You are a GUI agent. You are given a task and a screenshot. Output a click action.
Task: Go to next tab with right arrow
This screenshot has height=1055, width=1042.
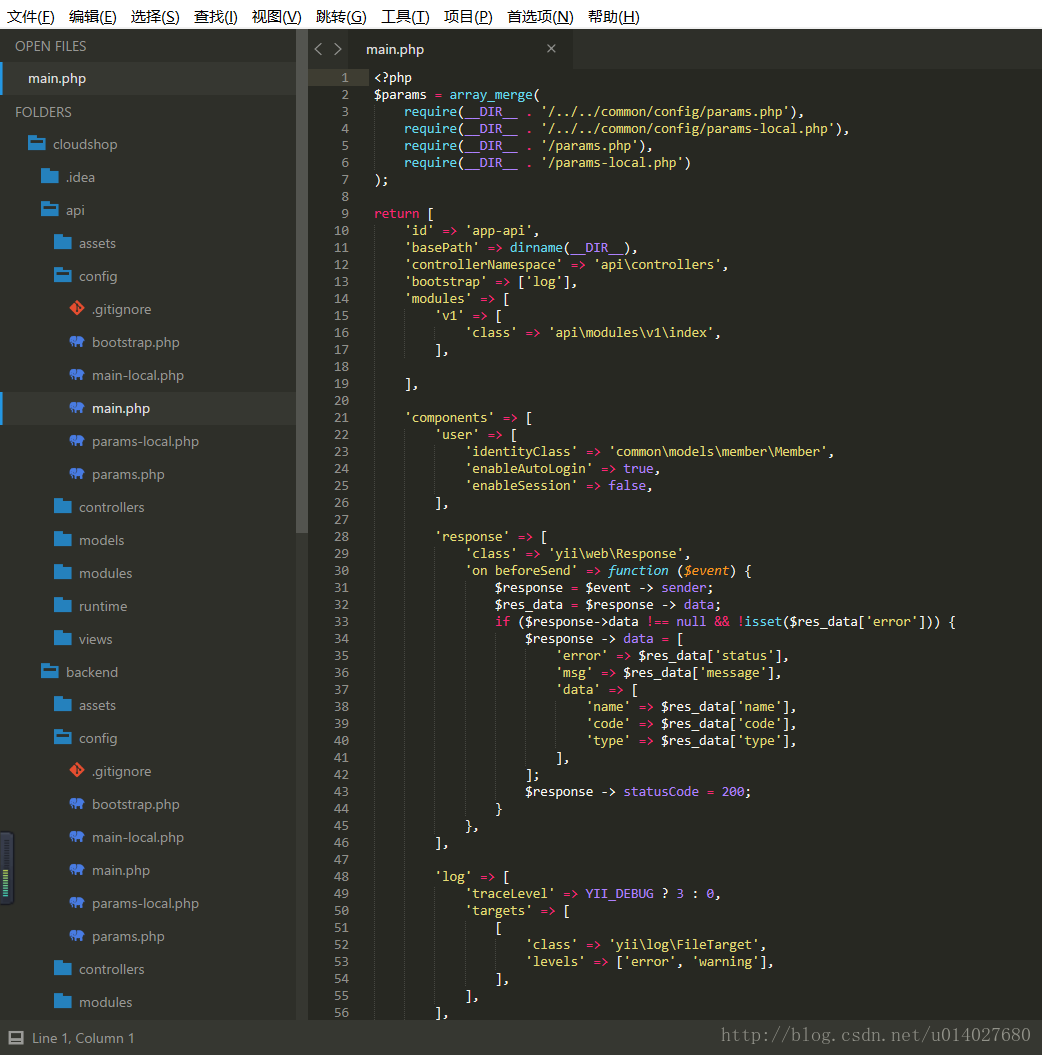tap(338, 49)
